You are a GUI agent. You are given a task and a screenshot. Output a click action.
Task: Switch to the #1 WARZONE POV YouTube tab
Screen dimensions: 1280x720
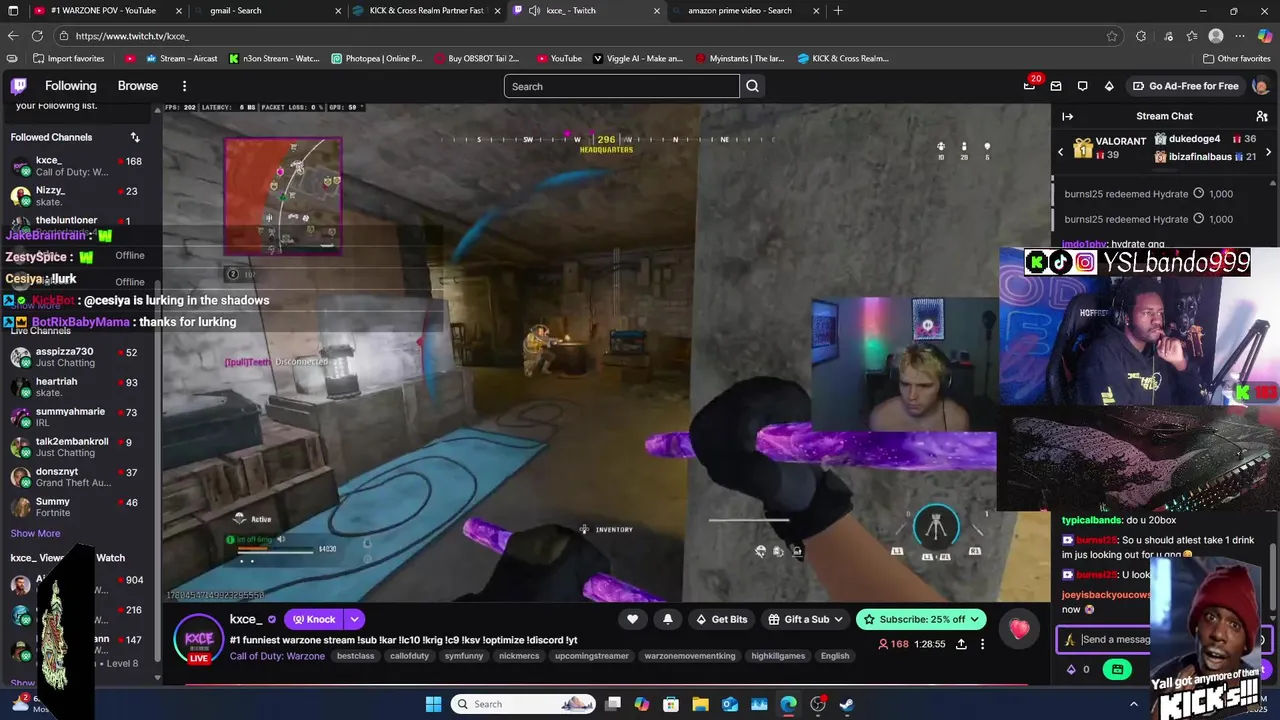coord(109,11)
